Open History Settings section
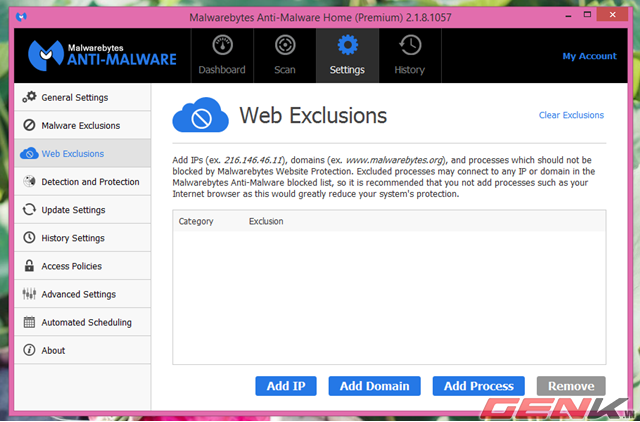Image resolution: width=640 pixels, height=422 pixels. tap(82, 238)
